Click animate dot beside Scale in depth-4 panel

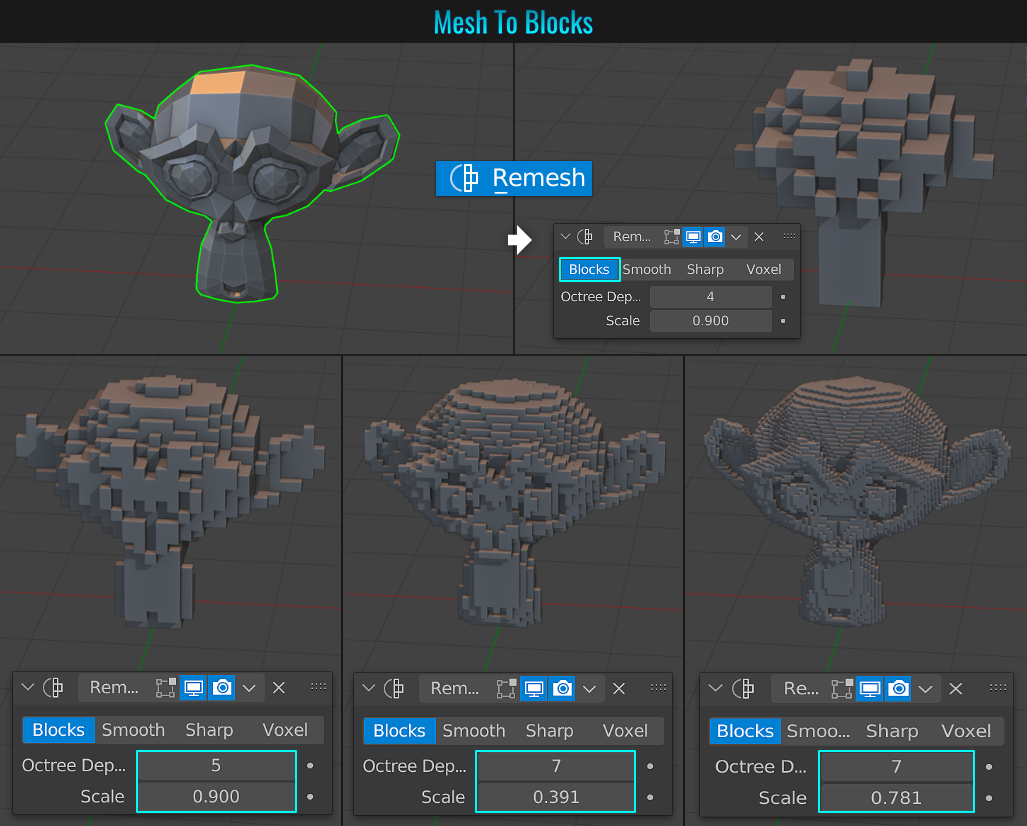[783, 321]
